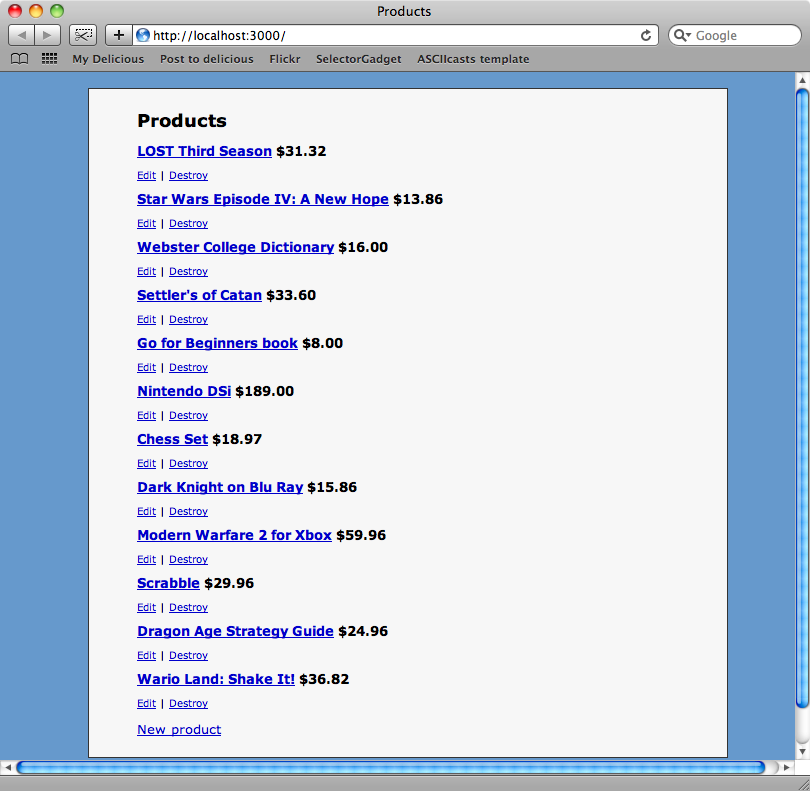Click the scroll left arrow

point(8,767)
